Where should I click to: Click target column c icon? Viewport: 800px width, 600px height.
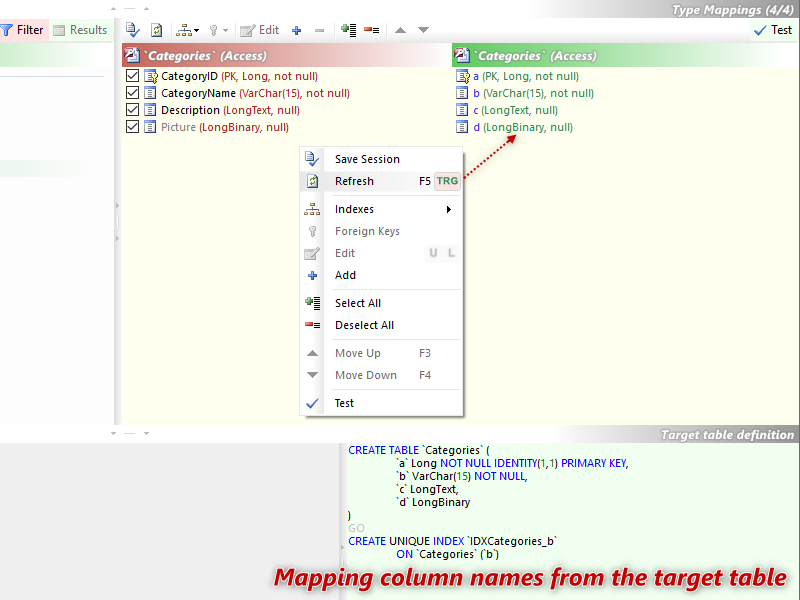[462, 110]
